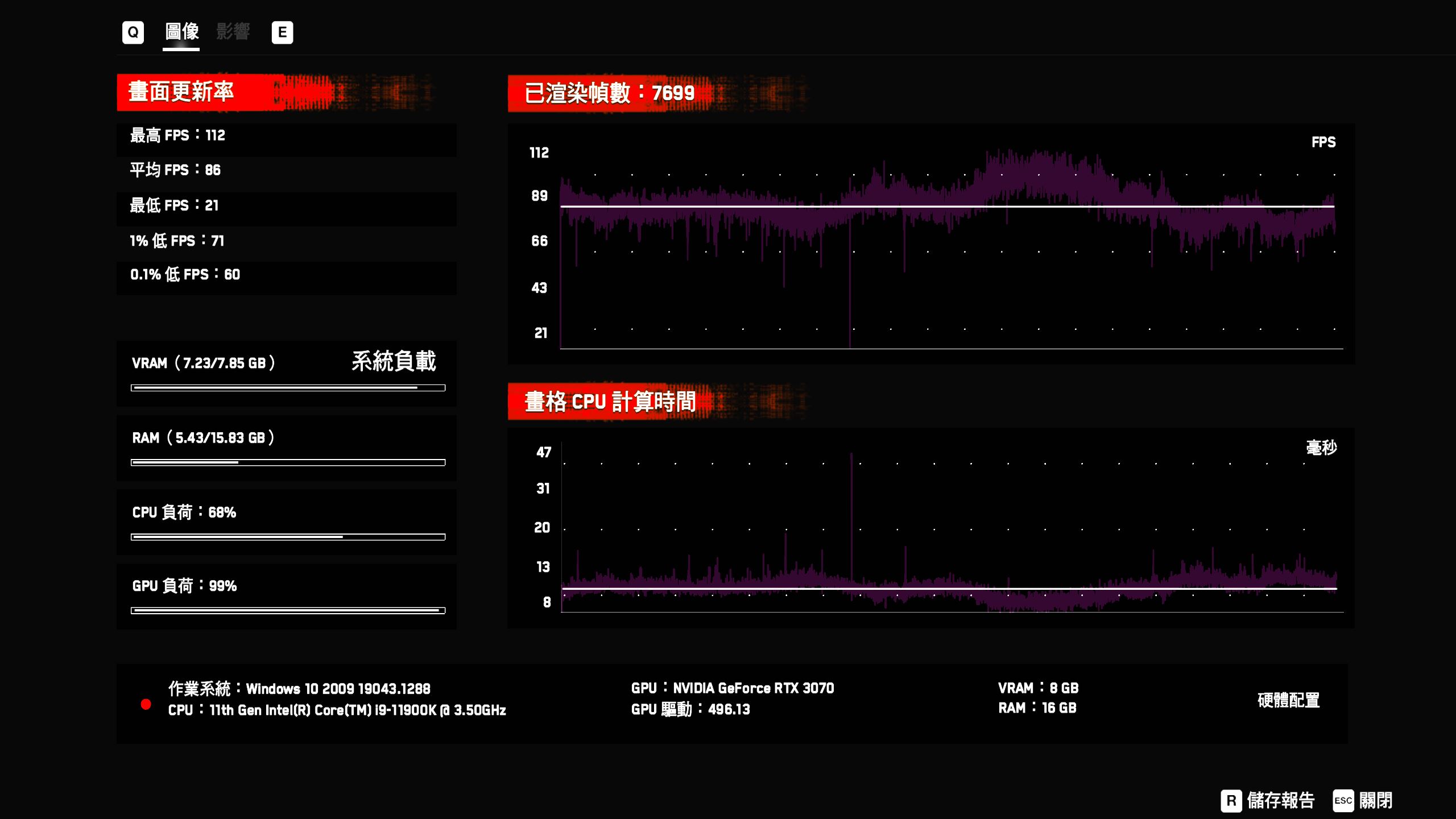Click the 20 axis value on CPU time graph
Image resolution: width=1456 pixels, height=819 pixels.
[542, 527]
